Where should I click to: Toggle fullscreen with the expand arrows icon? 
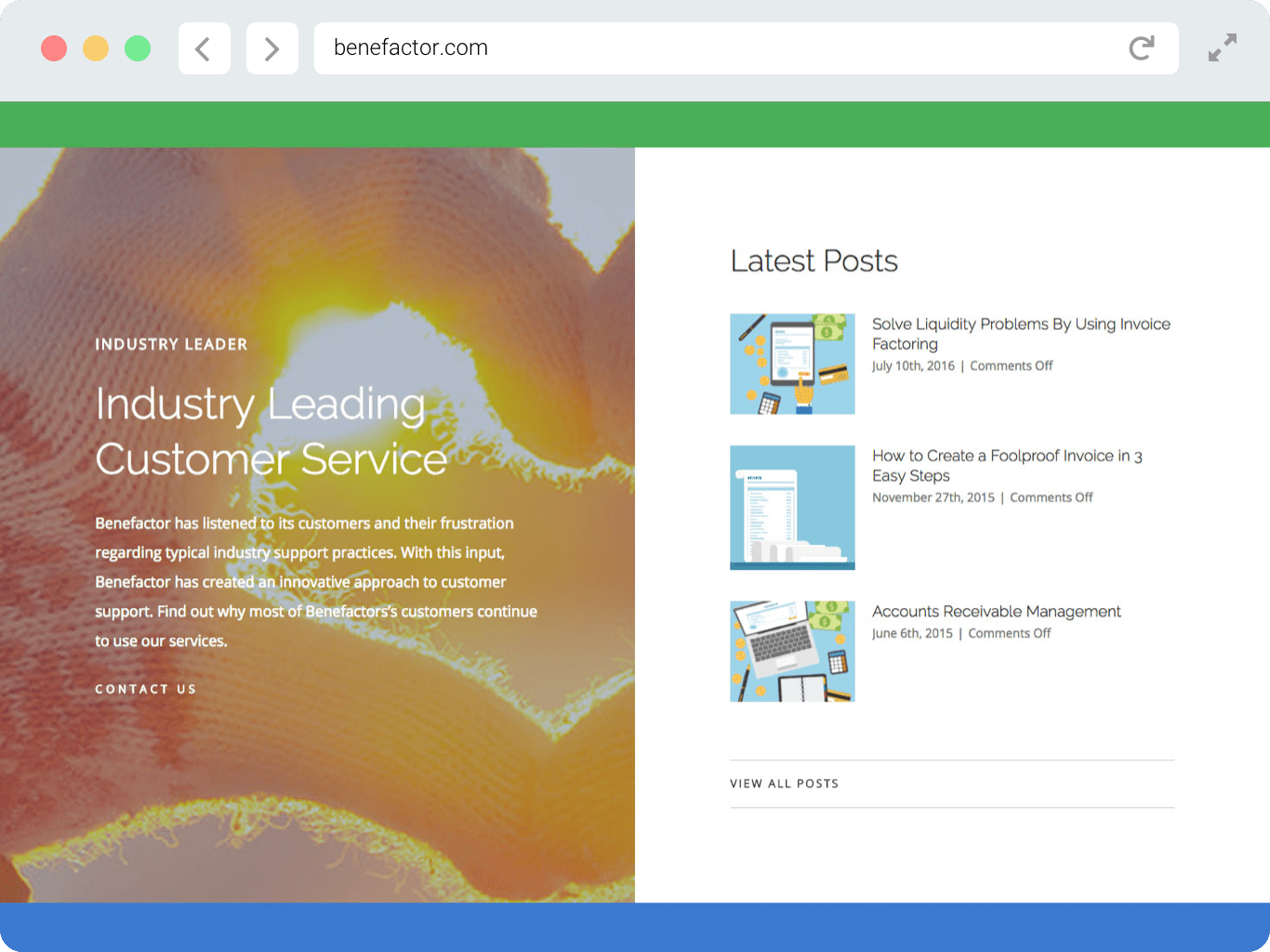(1223, 48)
